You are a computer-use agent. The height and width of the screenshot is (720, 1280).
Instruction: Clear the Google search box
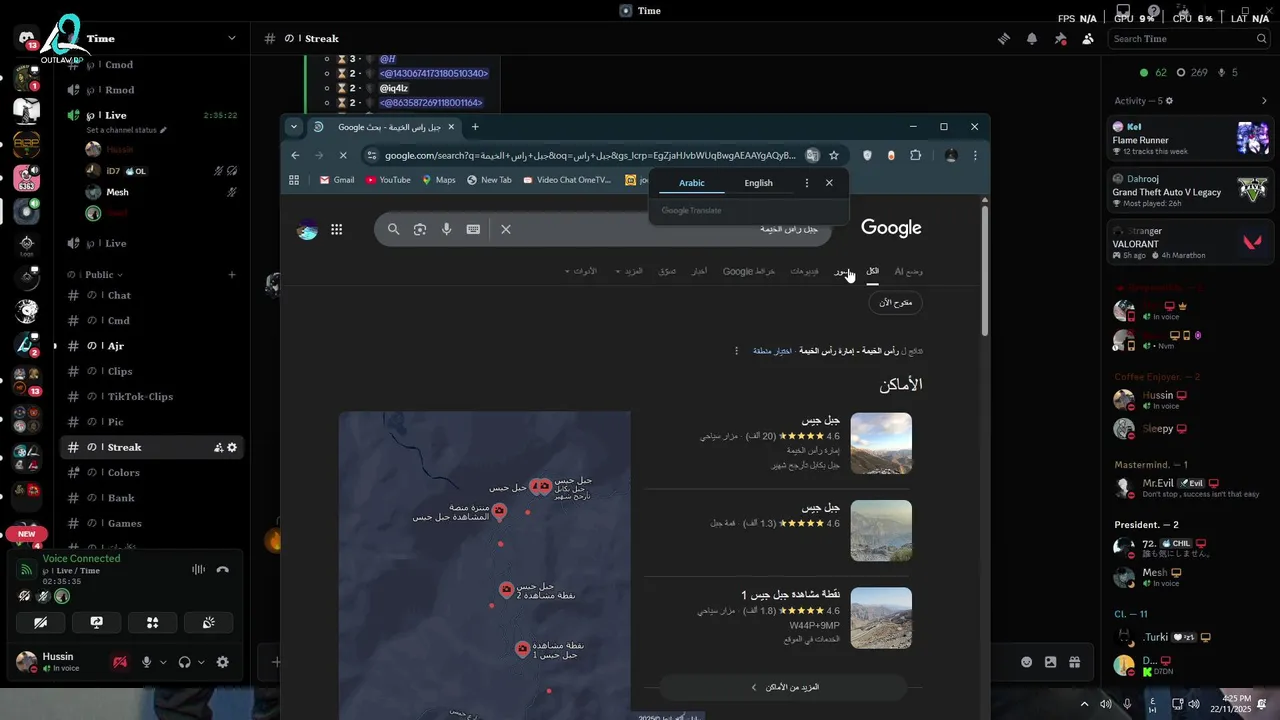[506, 229]
